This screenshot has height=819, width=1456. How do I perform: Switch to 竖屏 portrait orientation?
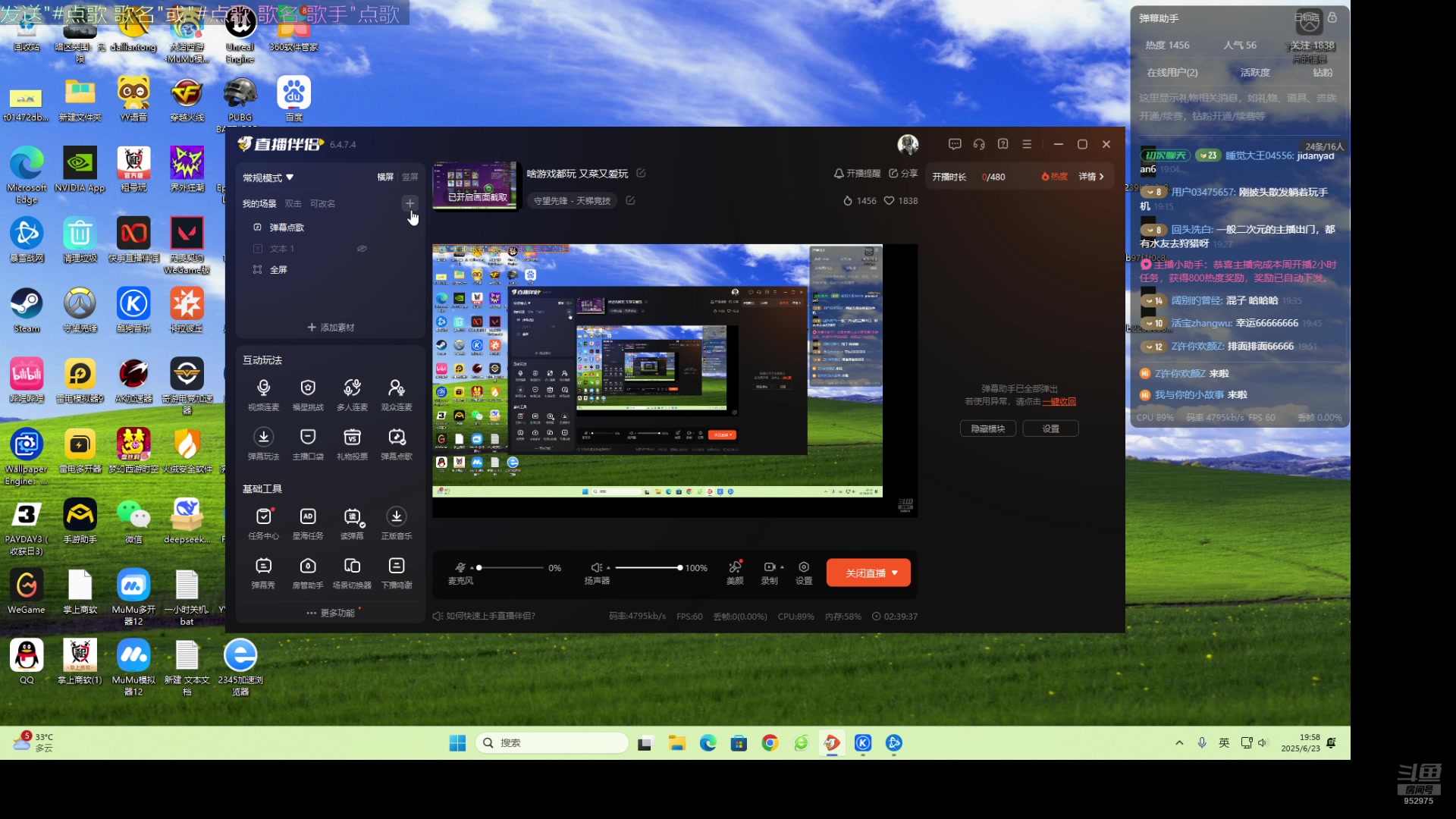pyautogui.click(x=410, y=177)
